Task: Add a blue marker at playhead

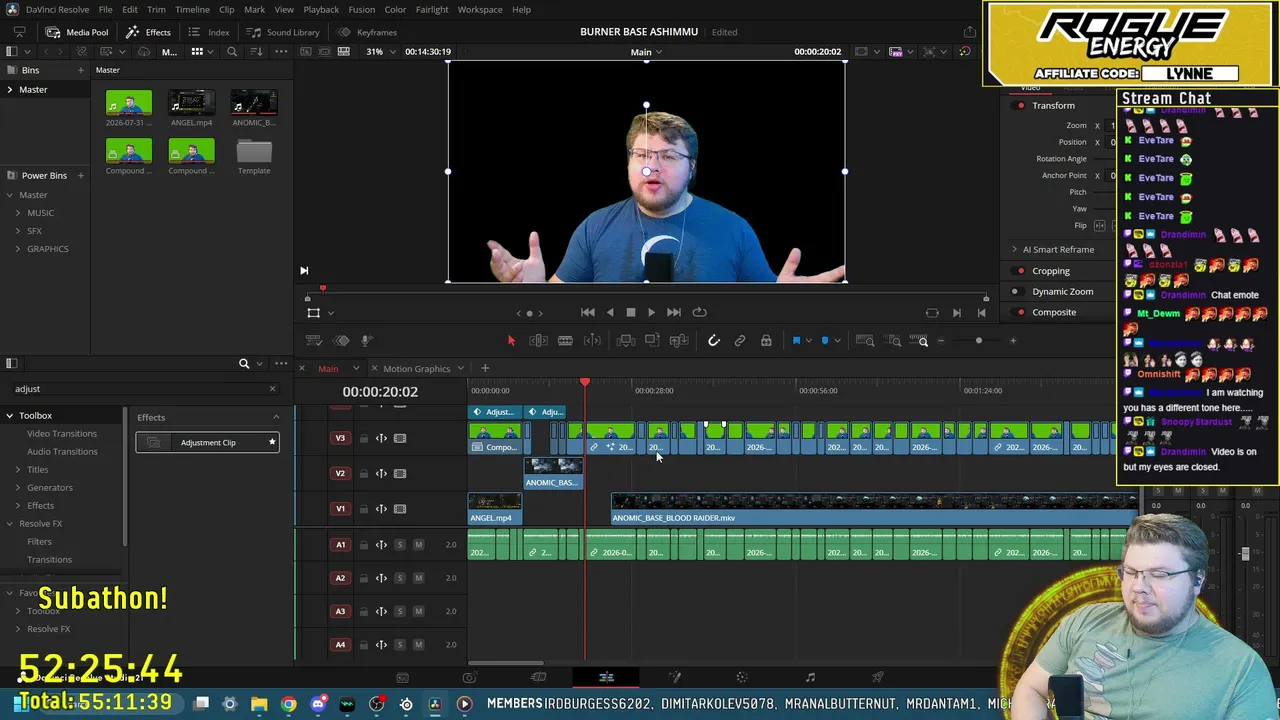Action: tap(825, 341)
